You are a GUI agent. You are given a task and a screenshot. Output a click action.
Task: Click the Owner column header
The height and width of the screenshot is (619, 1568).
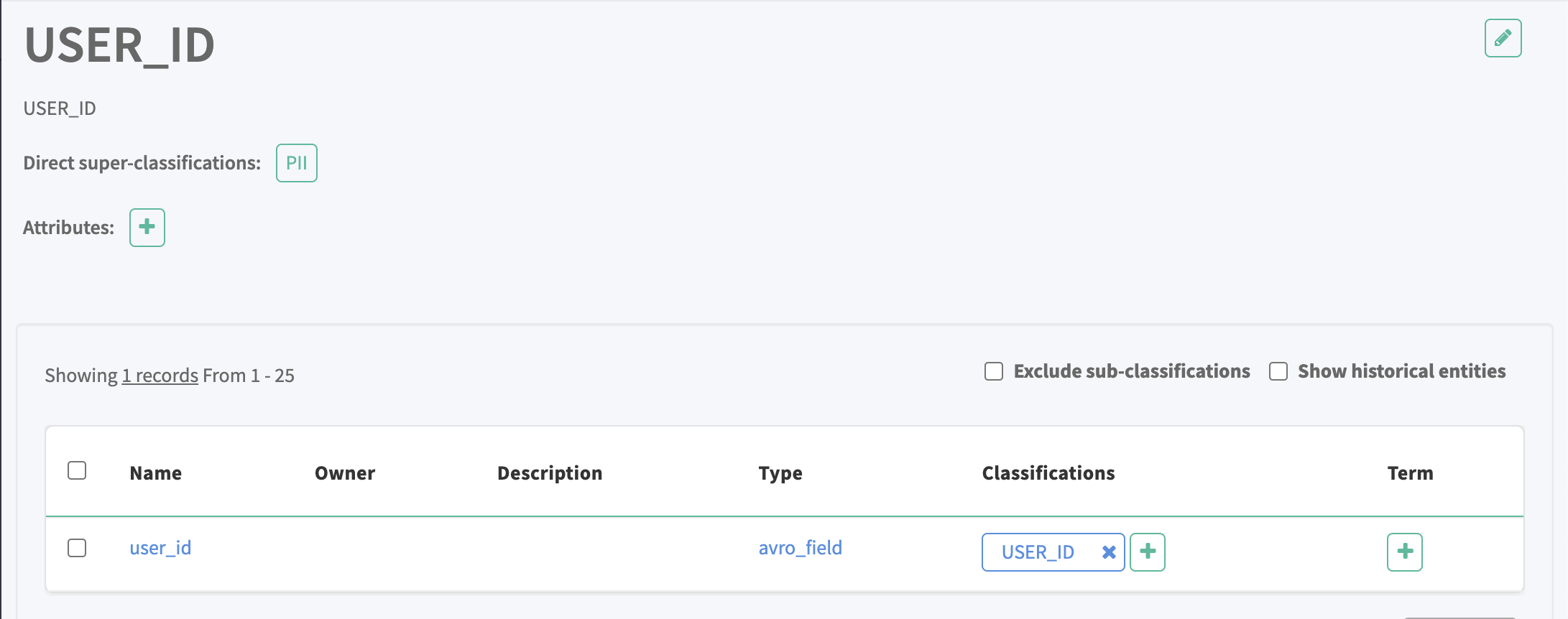(x=345, y=473)
